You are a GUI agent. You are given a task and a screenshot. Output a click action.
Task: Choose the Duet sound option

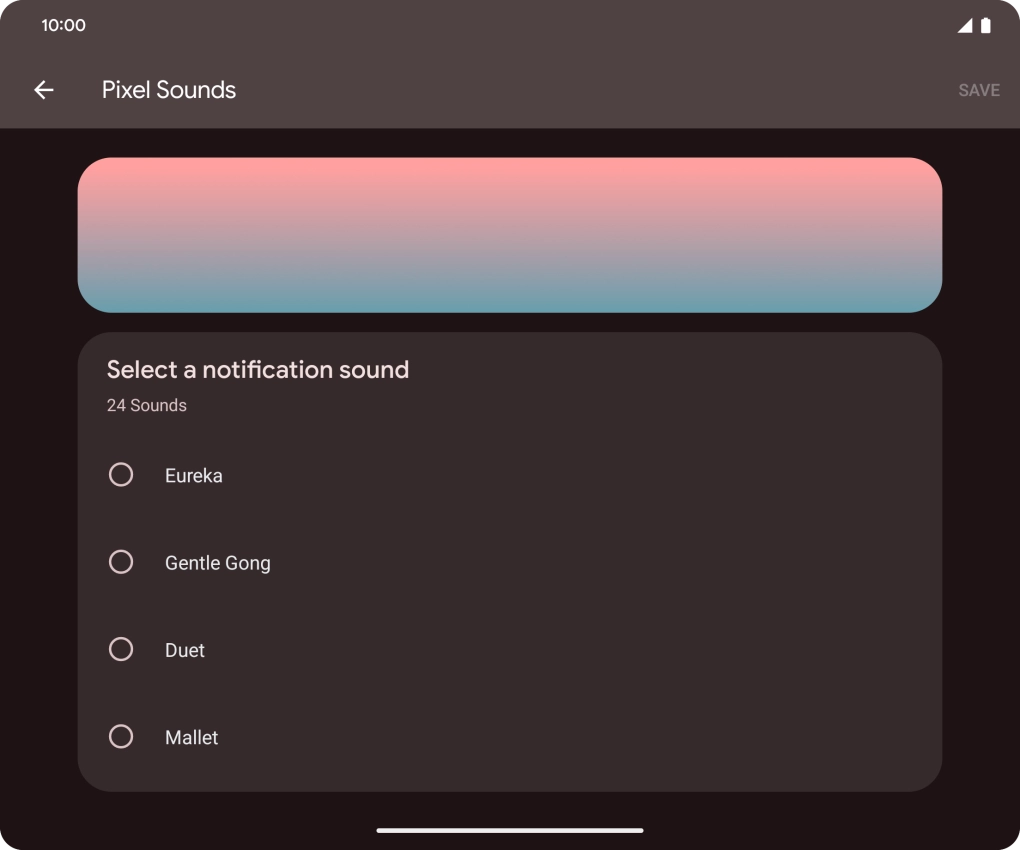tap(121, 649)
